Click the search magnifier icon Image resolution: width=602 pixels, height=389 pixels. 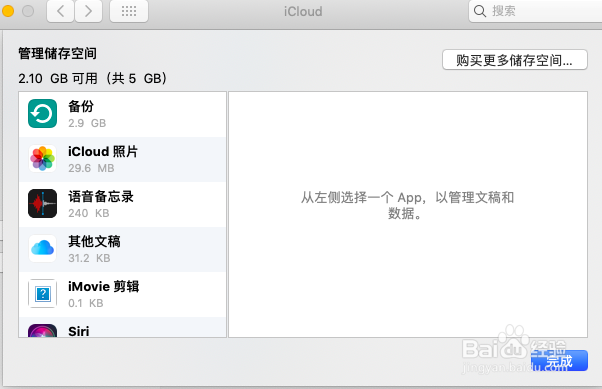pos(480,11)
